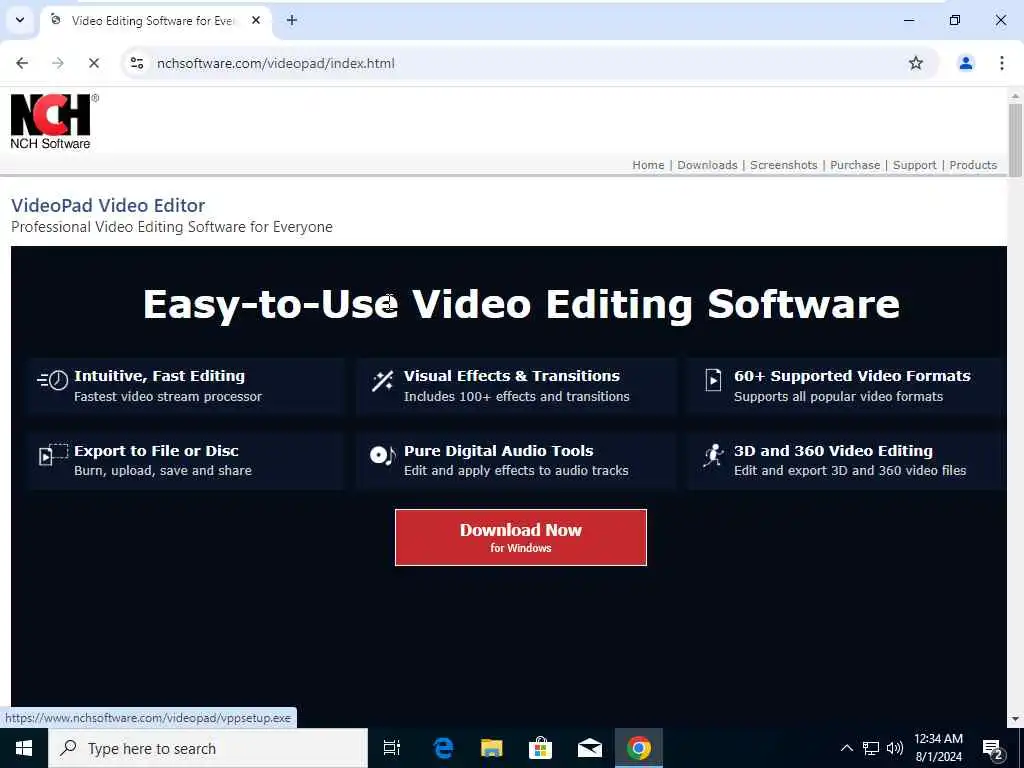Go back with the browser back arrow
The image size is (1024, 768).
click(x=22, y=63)
